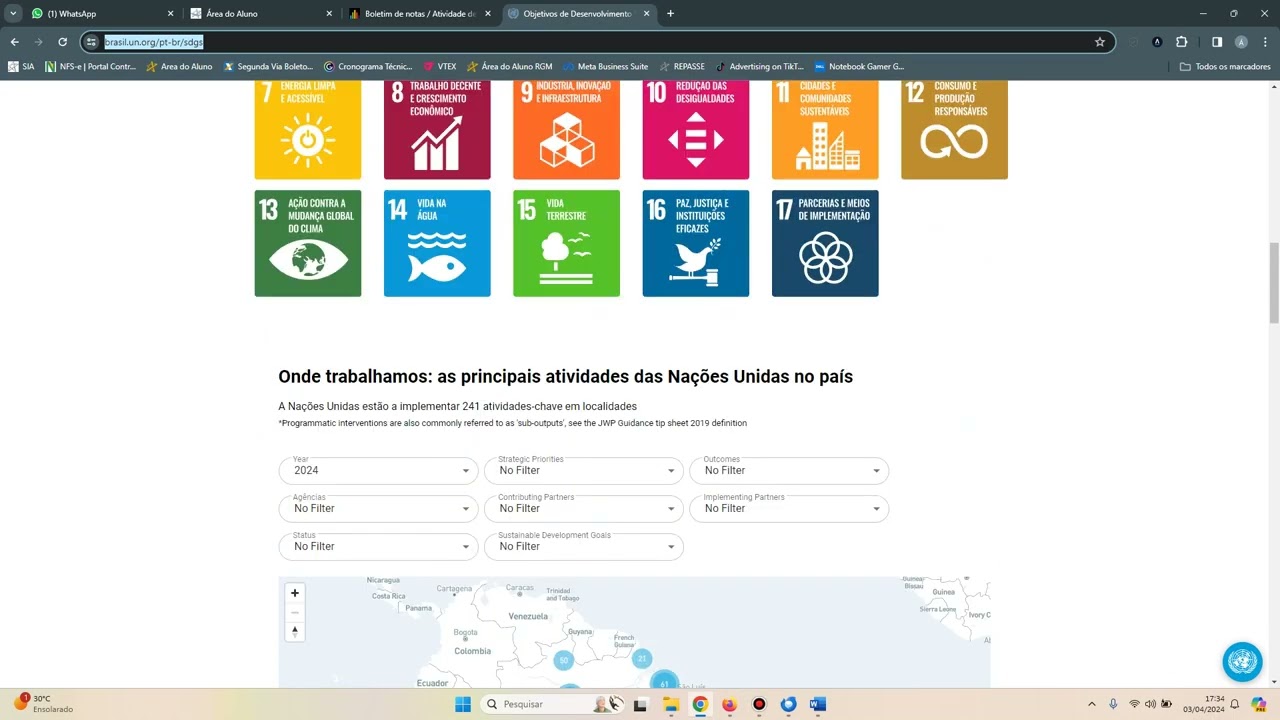Open the Segunda Via Boleto bookmark
Screen dimensions: 1280x720
268,66
